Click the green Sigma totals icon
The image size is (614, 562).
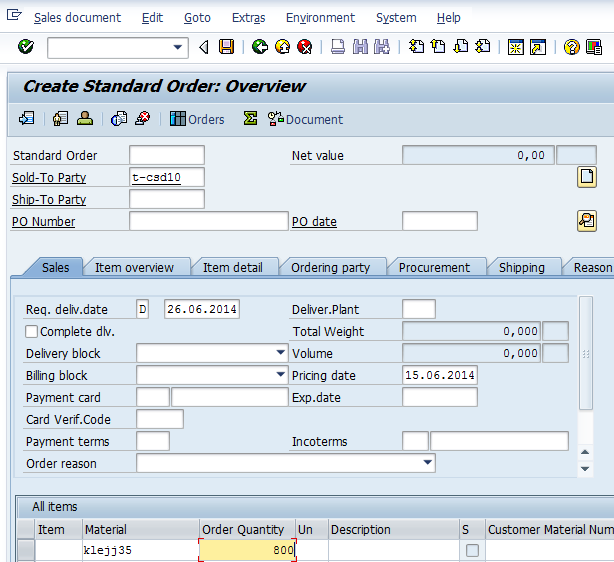pos(250,118)
